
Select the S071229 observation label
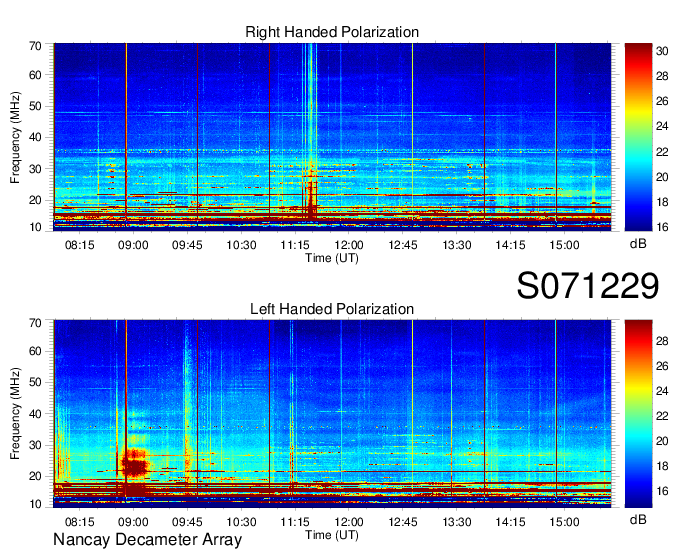[x=588, y=285]
